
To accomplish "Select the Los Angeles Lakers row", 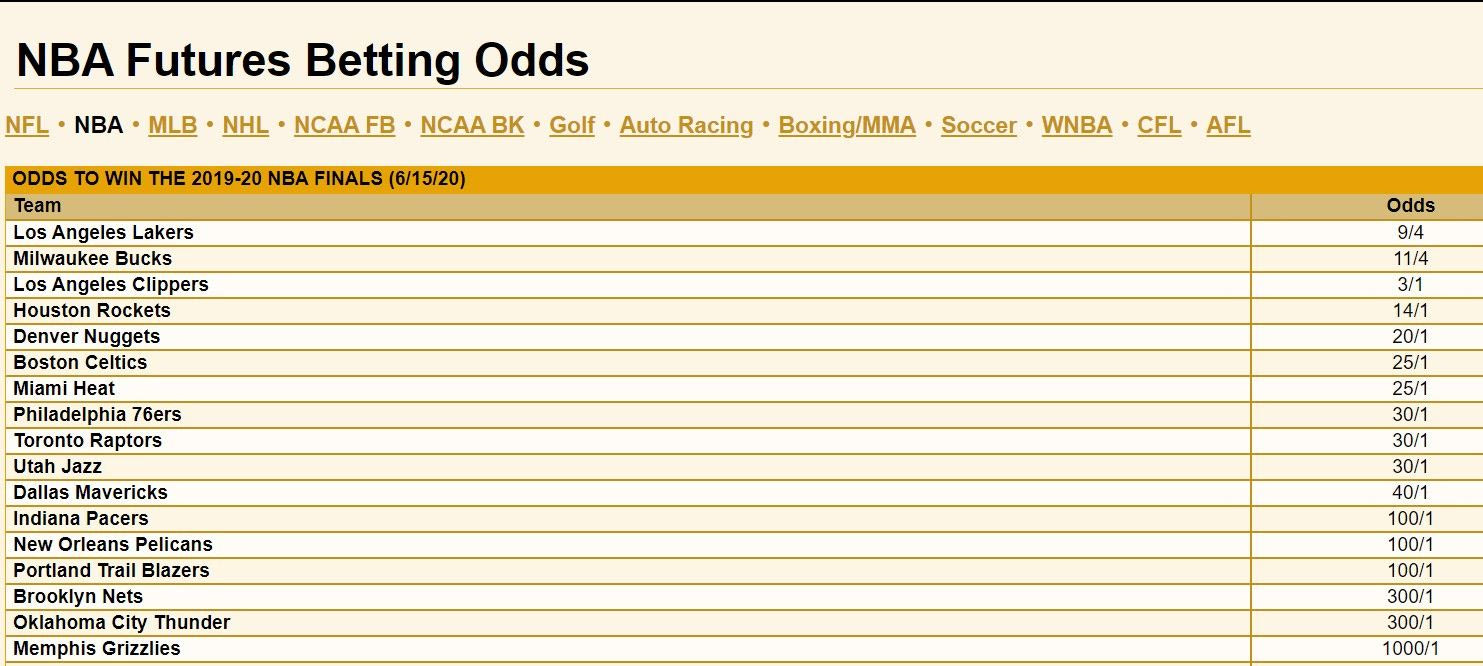I will pyautogui.click(x=104, y=232).
